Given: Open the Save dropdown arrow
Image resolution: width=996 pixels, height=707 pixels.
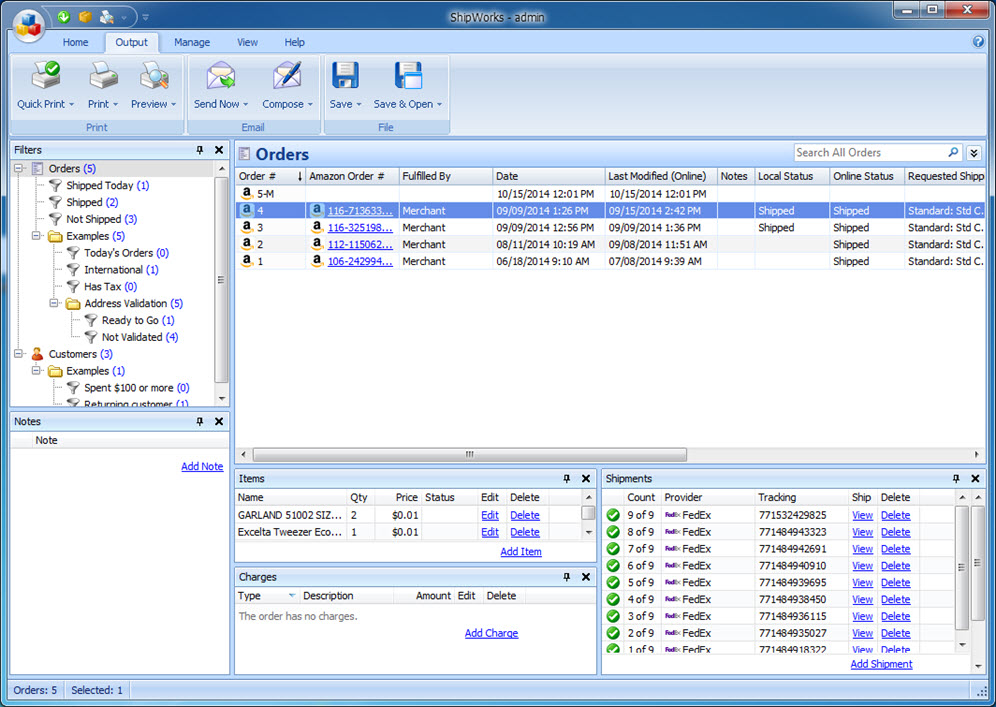Looking at the screenshot, I should (358, 104).
